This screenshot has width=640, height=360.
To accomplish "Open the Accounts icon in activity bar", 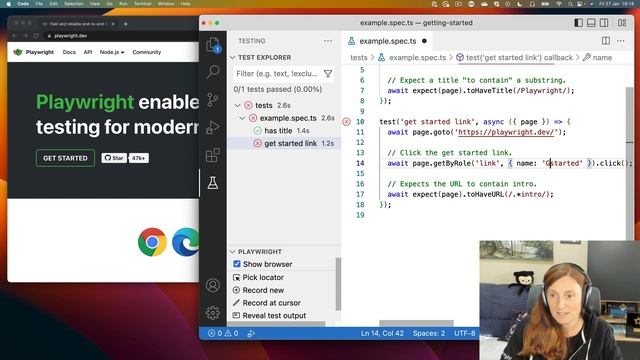I will click(213, 285).
